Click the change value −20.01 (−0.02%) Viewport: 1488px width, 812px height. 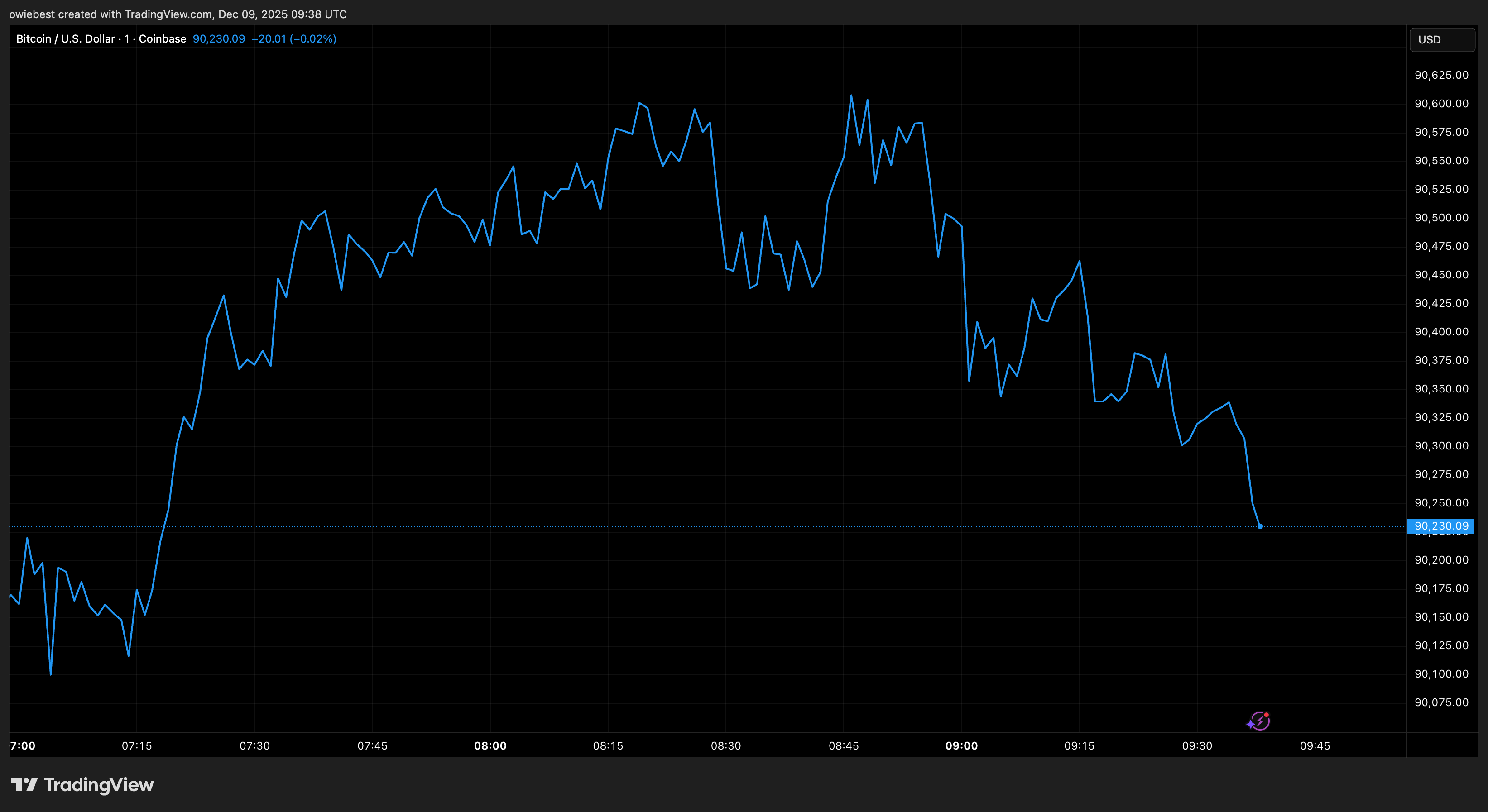tap(293, 38)
